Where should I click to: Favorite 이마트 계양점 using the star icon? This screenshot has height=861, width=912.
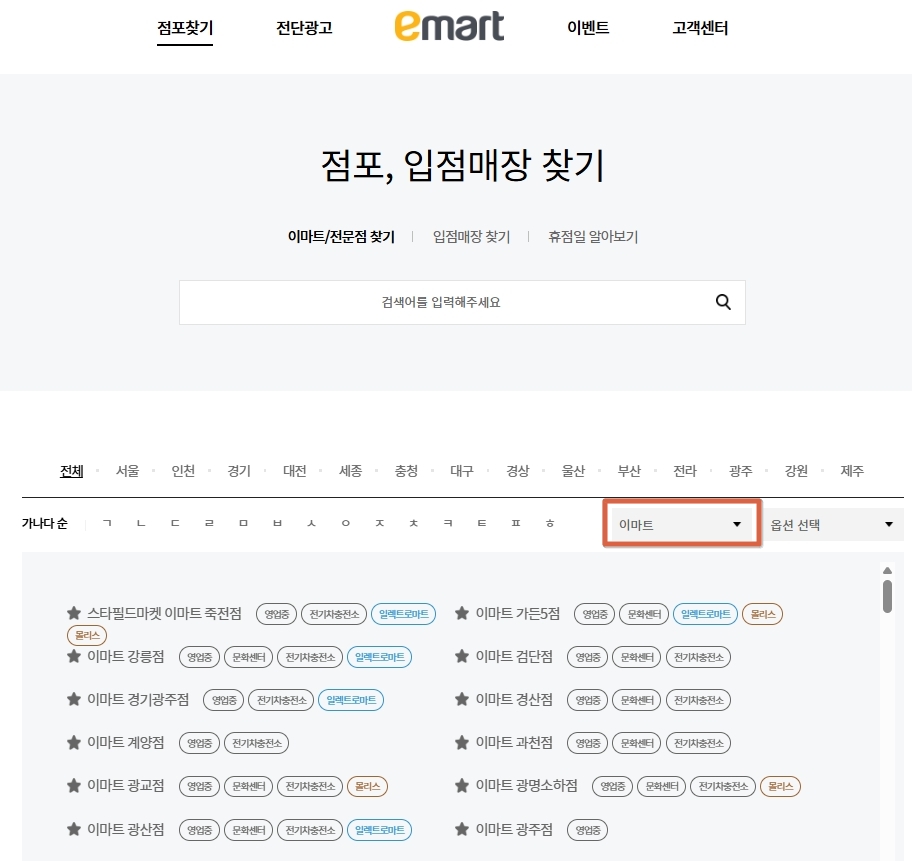pos(73,743)
